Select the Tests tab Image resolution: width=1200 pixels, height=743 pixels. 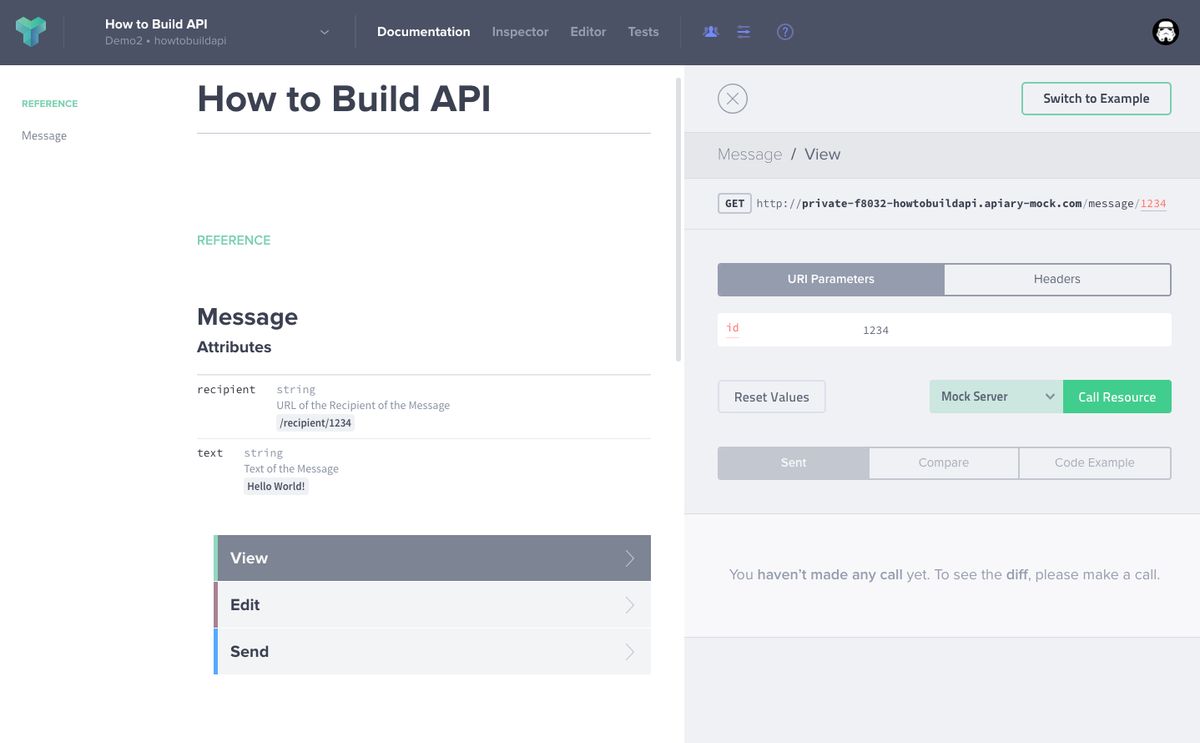click(643, 31)
